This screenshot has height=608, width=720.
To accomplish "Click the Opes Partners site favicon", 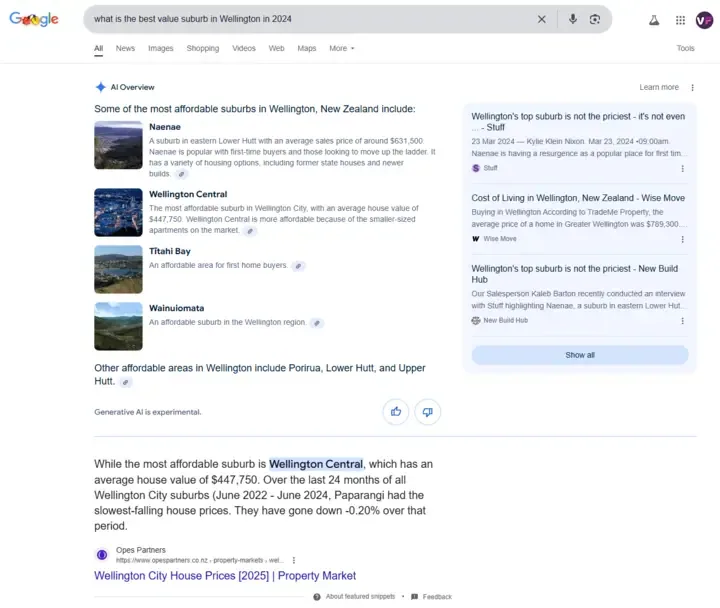I will (x=102, y=555).
